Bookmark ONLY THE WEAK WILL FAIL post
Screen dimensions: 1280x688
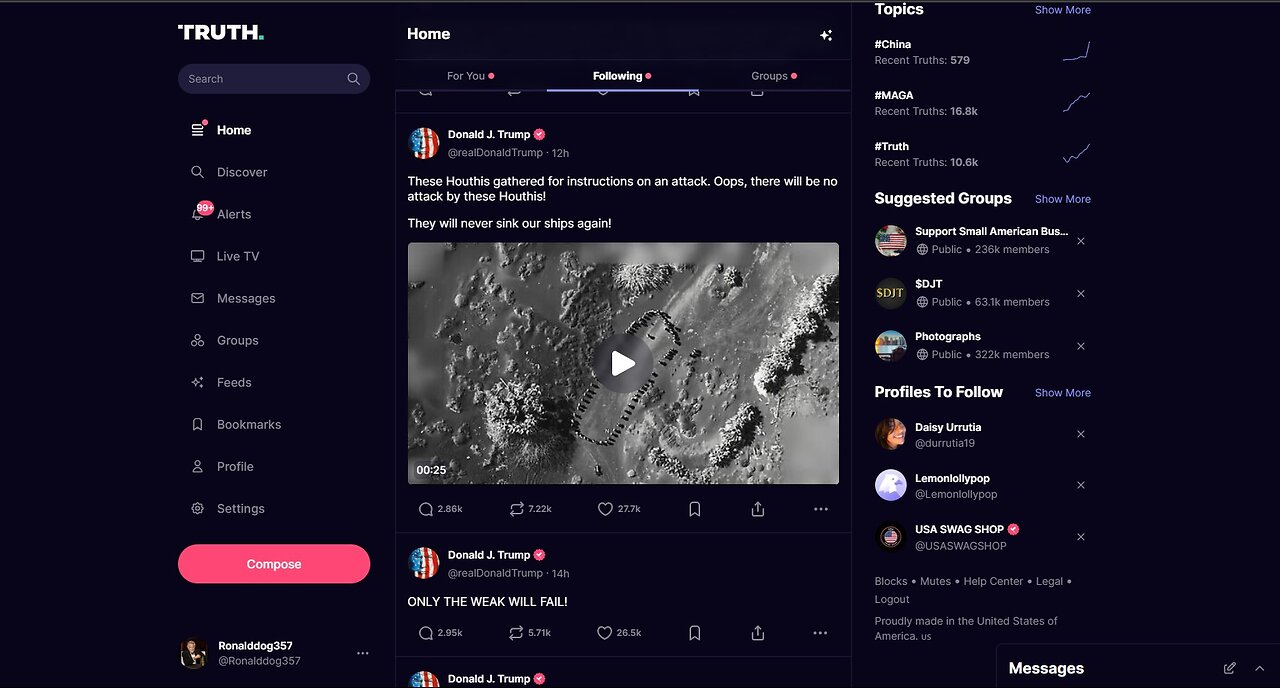(695, 633)
